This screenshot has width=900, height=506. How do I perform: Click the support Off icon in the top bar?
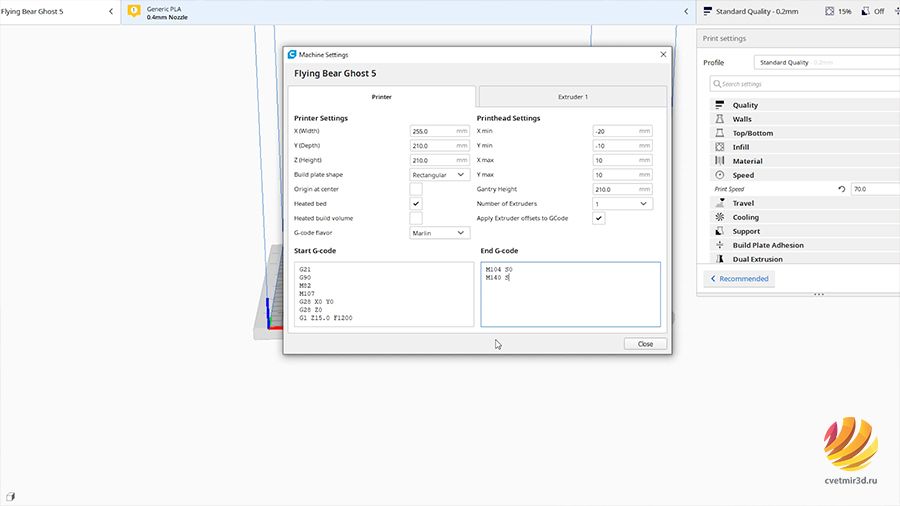pyautogui.click(x=866, y=11)
